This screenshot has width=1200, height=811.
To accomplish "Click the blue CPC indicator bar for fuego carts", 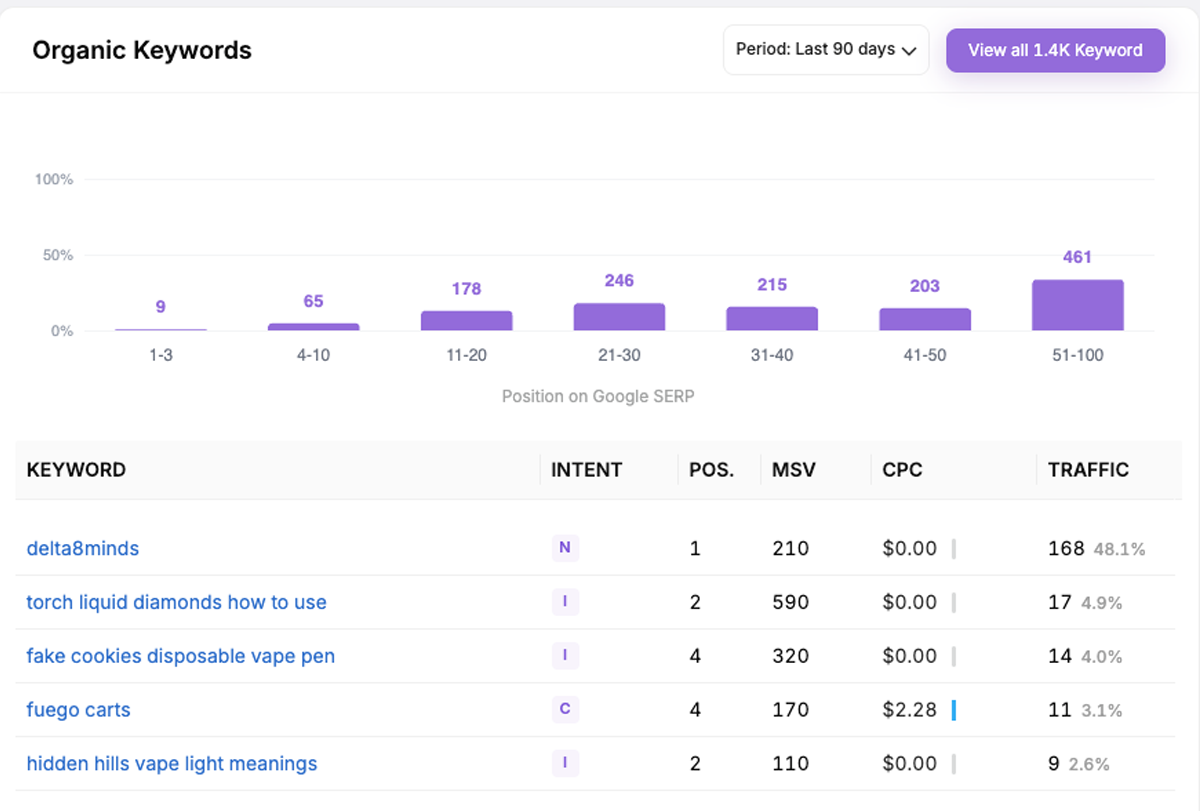I will 954,710.
